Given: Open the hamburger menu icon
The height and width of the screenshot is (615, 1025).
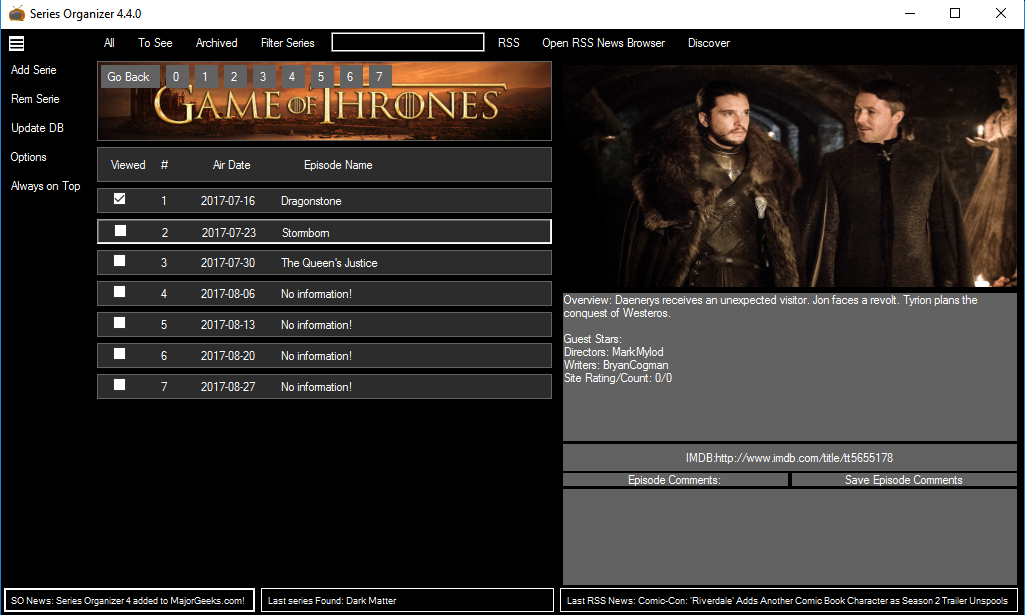Looking at the screenshot, I should click(16, 43).
